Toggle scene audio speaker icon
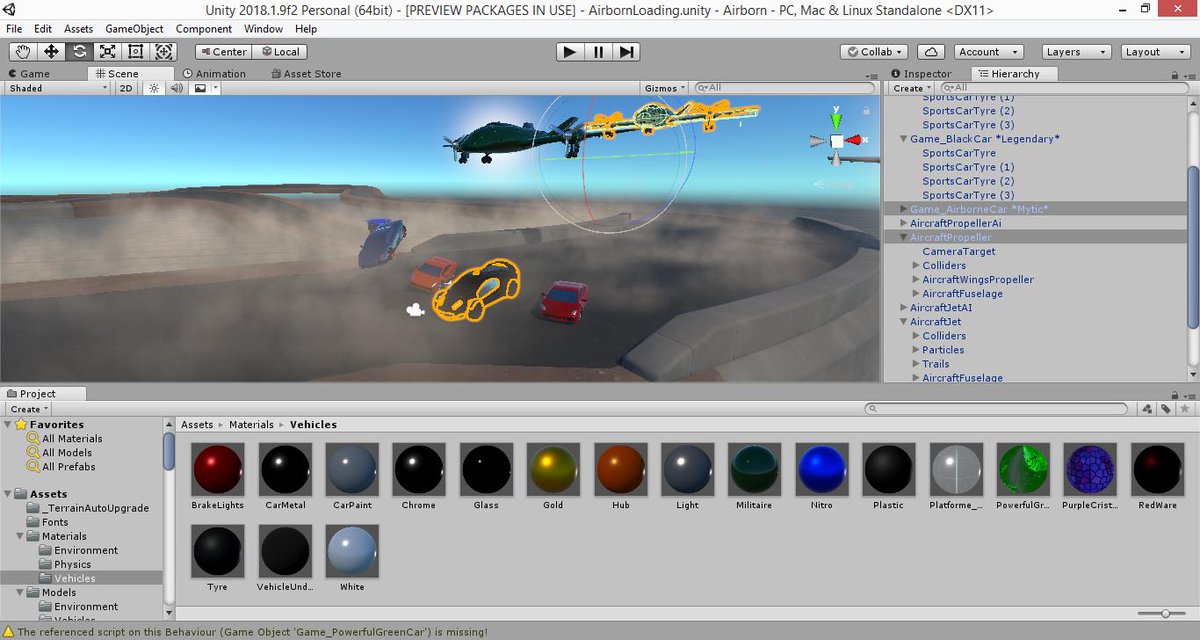The width and height of the screenshot is (1200, 640). click(x=177, y=88)
